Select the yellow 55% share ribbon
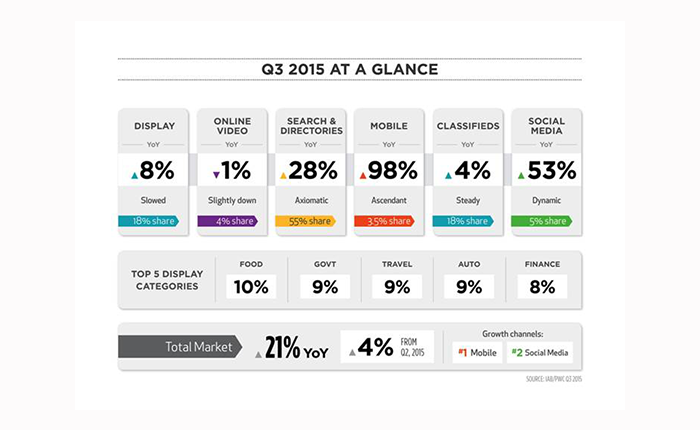700x430 pixels. click(x=306, y=221)
